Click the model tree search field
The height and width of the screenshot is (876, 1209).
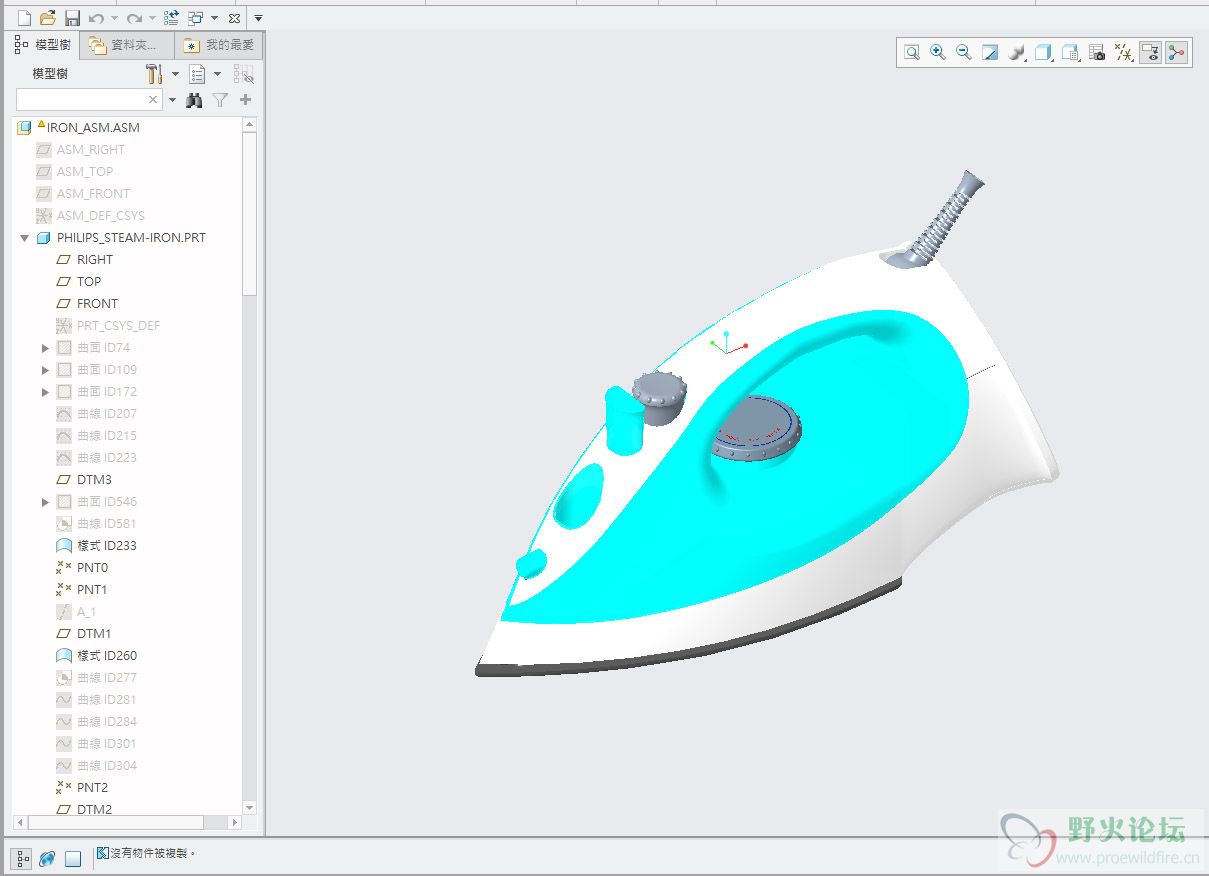click(x=80, y=100)
